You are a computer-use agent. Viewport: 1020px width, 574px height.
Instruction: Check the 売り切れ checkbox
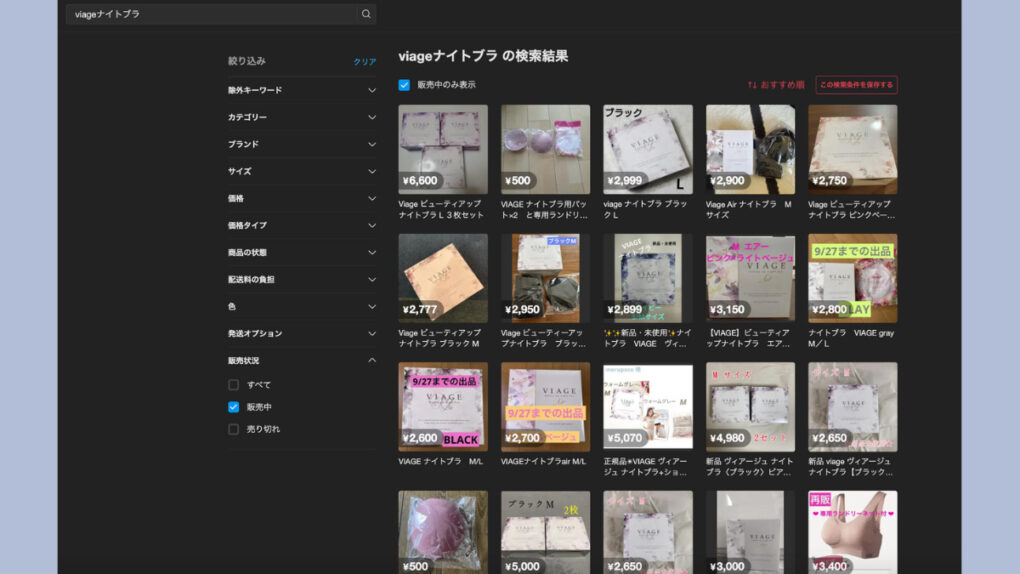[x=234, y=429]
